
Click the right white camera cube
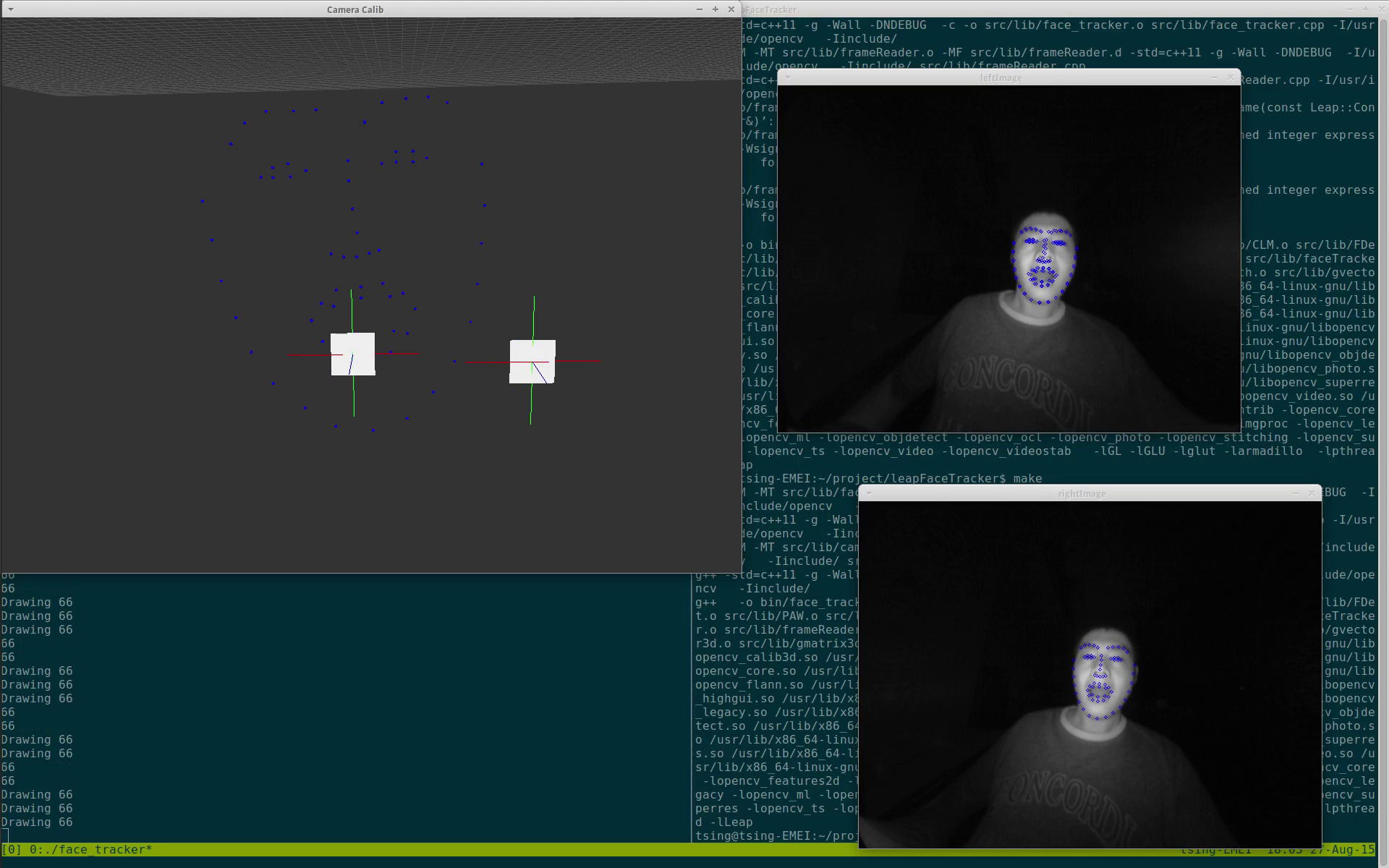coord(532,362)
